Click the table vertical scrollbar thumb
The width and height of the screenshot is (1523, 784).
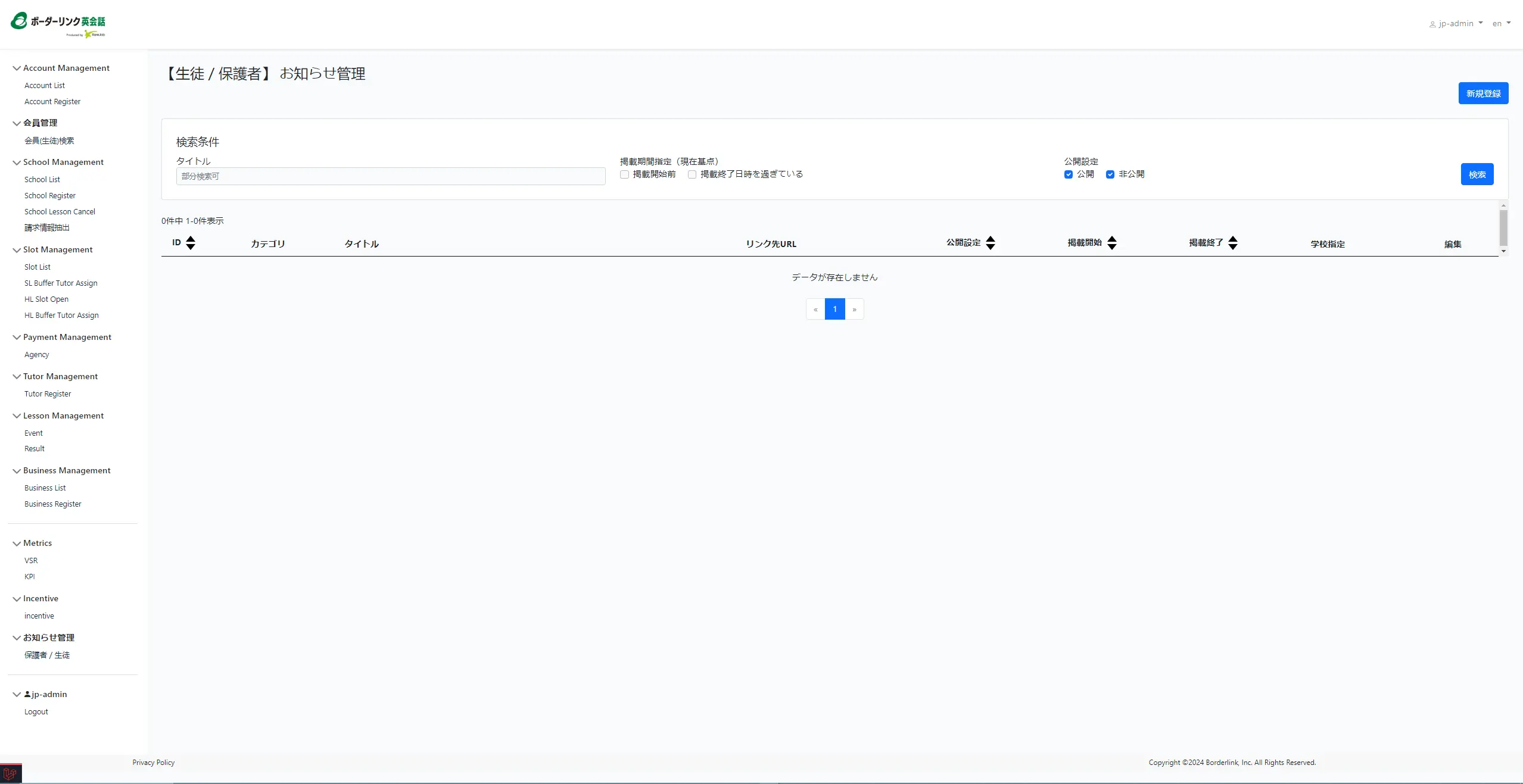click(1503, 227)
